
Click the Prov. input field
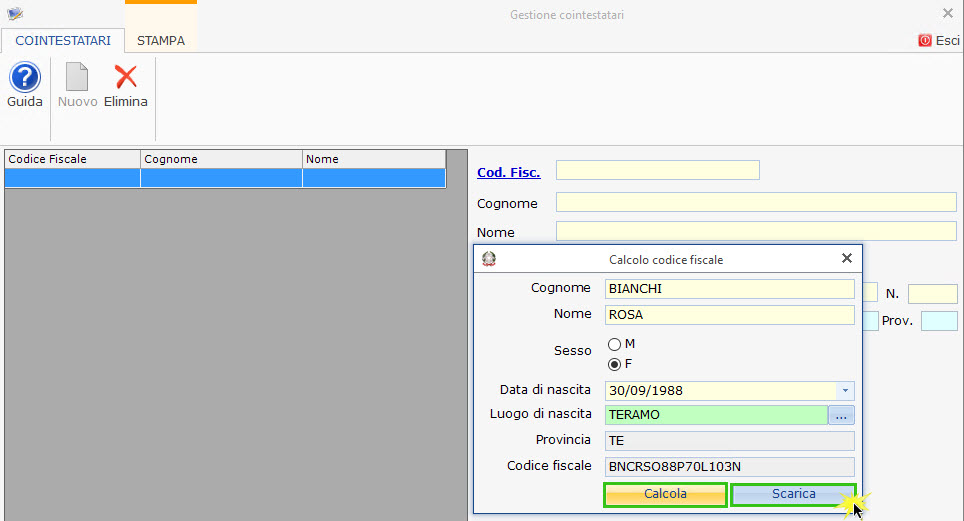939,321
